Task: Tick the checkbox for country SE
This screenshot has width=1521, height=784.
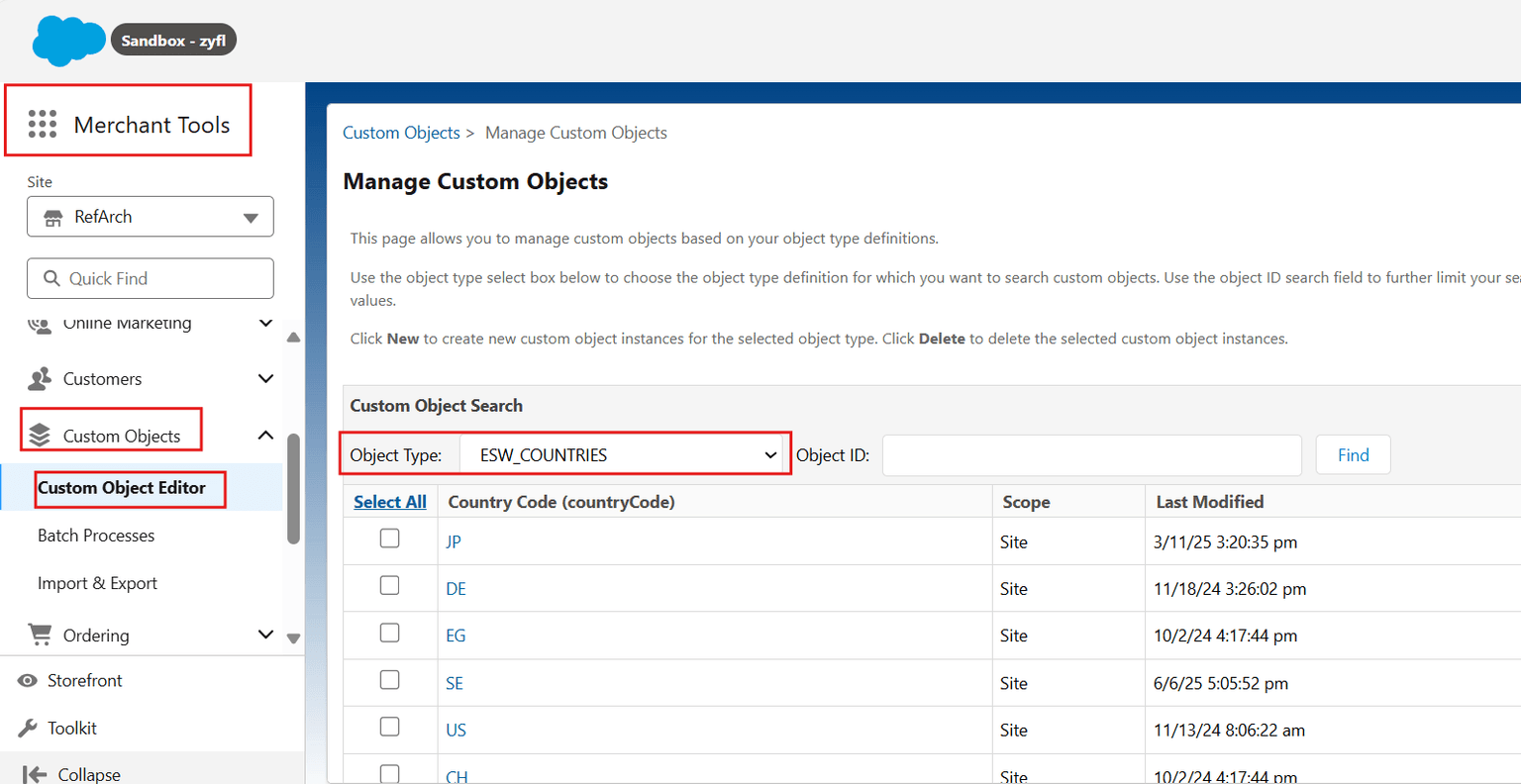Action: coord(390,679)
